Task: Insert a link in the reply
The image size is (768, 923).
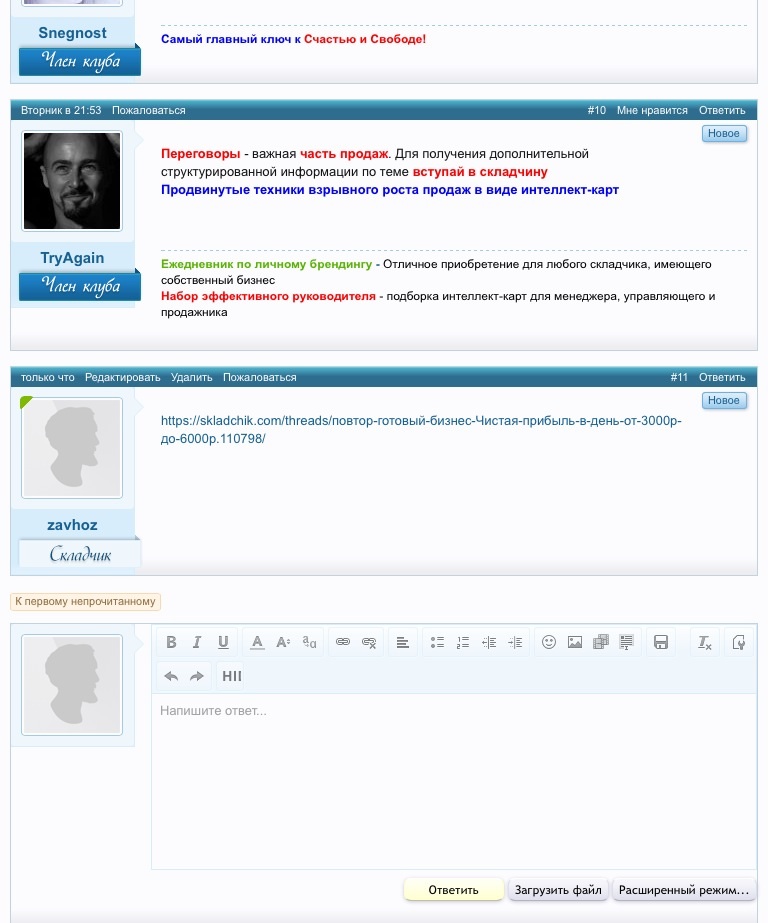Action: (x=343, y=642)
